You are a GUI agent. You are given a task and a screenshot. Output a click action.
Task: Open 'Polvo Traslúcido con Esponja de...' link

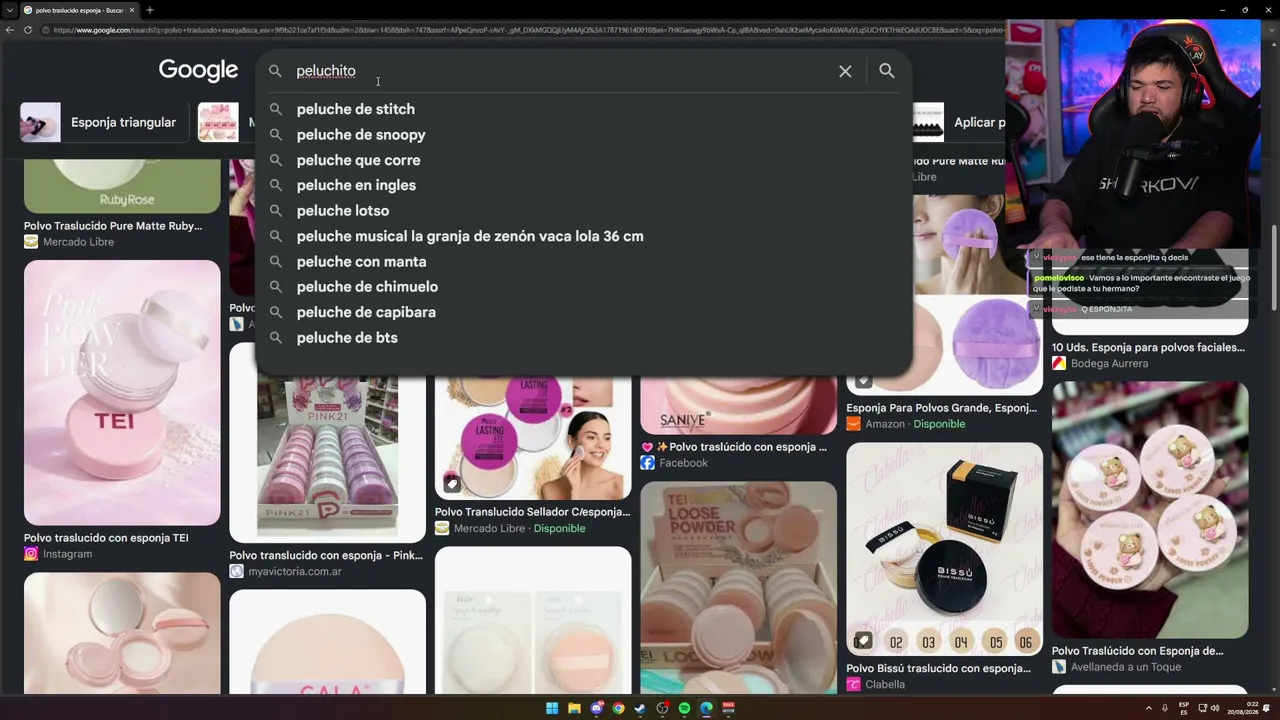pyautogui.click(x=1138, y=651)
